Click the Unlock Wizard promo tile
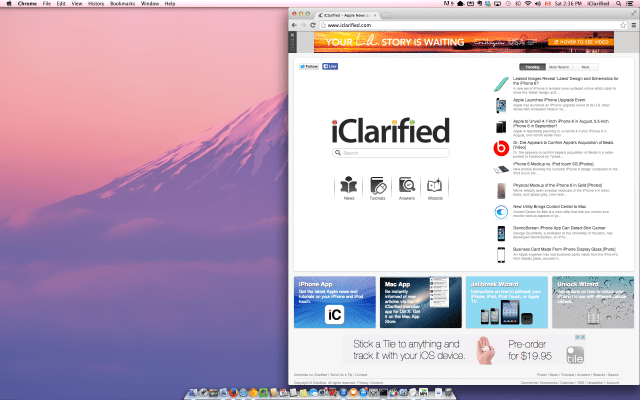 [x=593, y=302]
